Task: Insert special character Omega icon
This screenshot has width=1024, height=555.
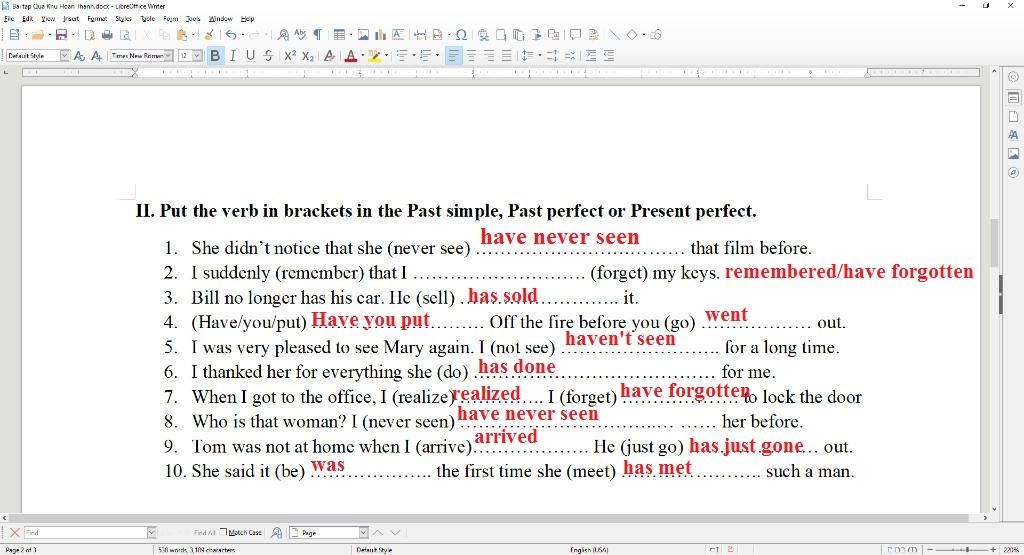Action: pyautogui.click(x=461, y=35)
